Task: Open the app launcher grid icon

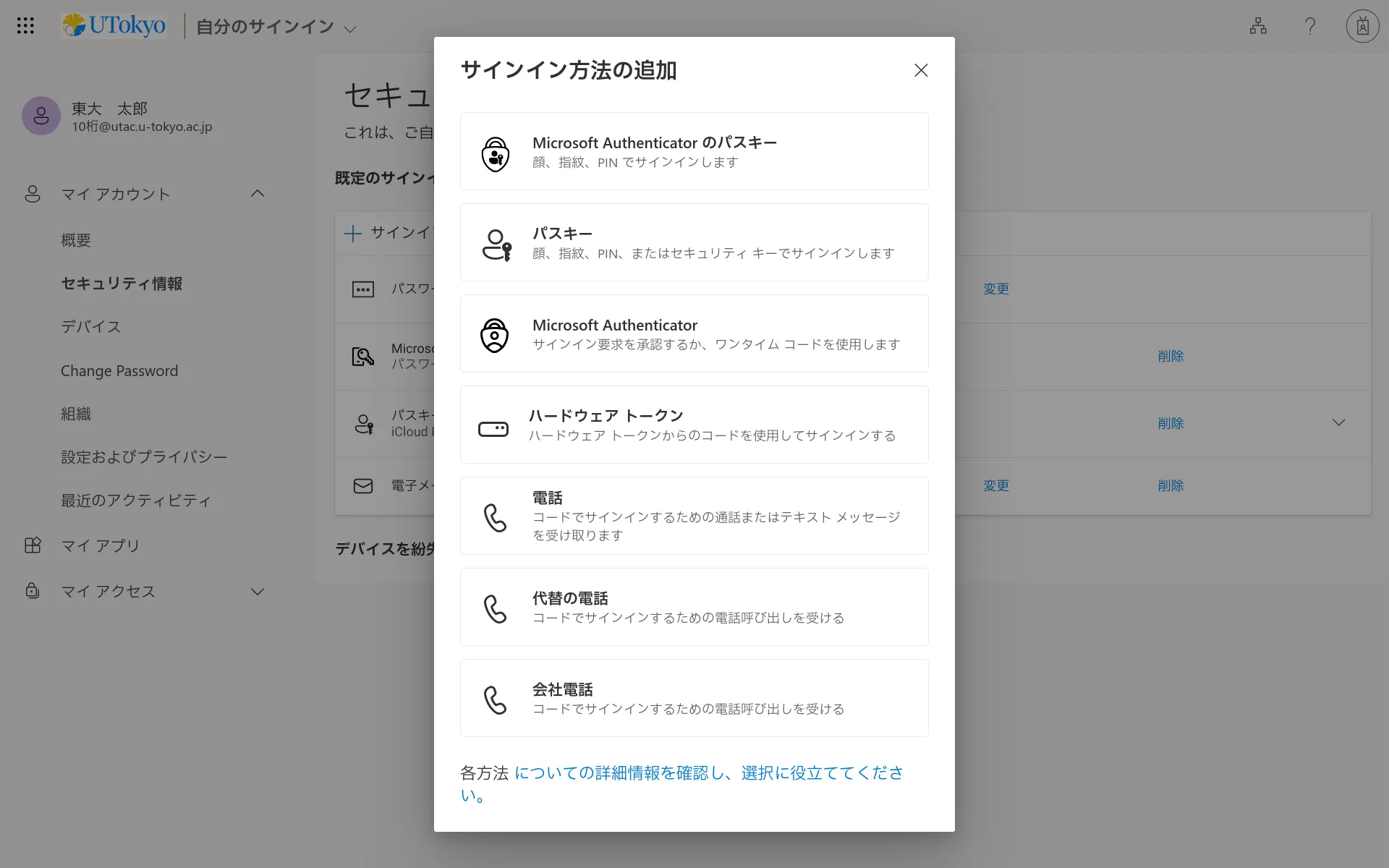Action: pos(25,26)
